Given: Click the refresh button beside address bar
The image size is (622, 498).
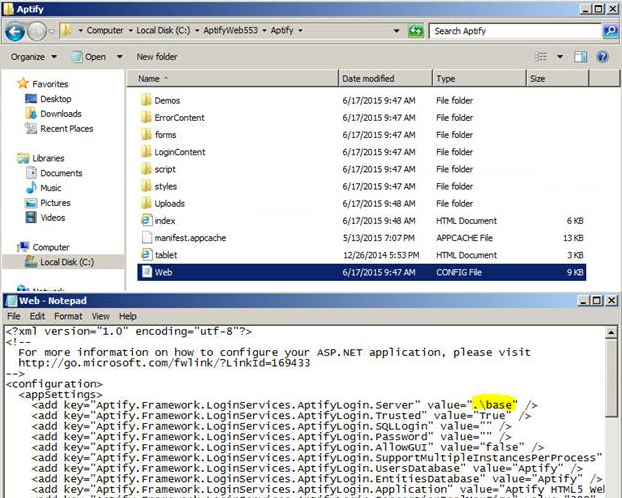Looking at the screenshot, I should tap(416, 31).
